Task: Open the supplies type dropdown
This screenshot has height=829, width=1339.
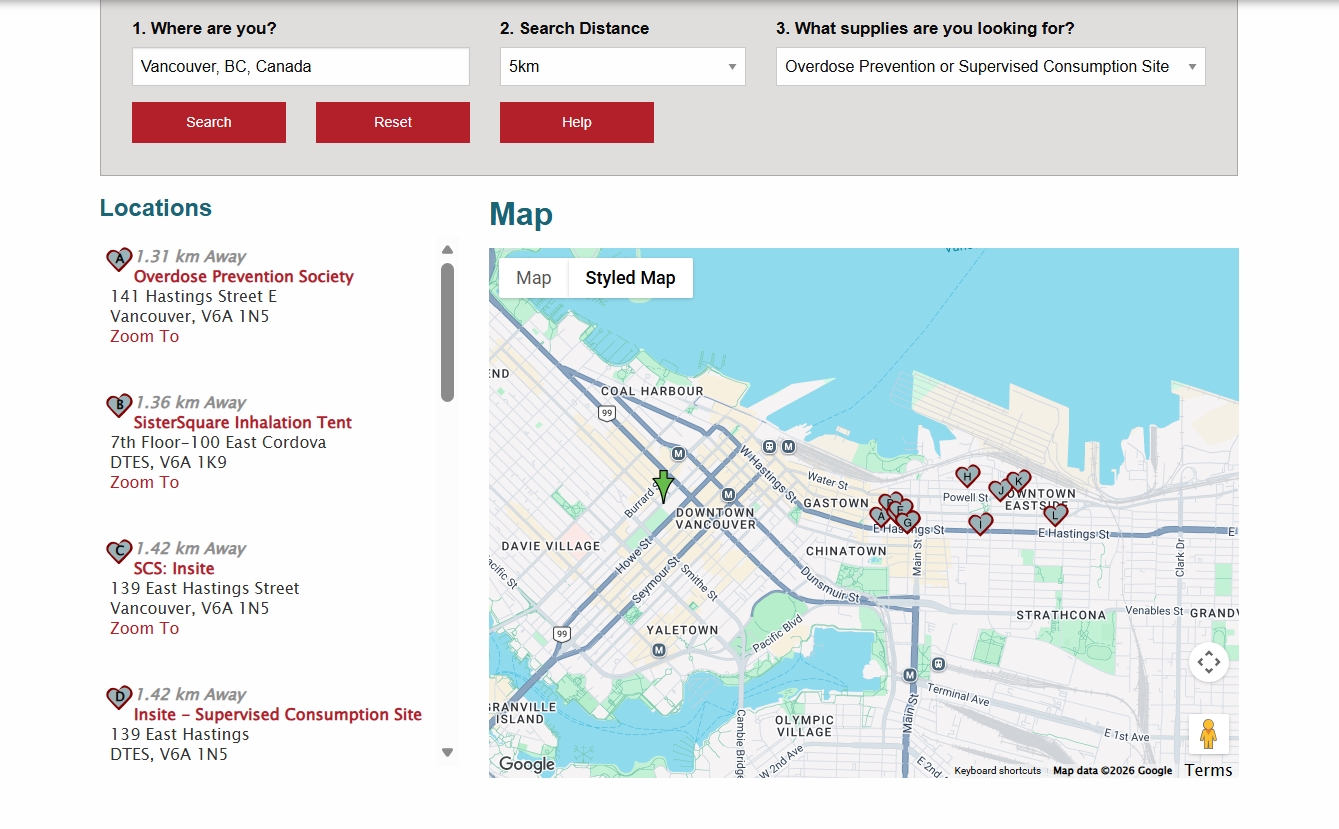Action: (x=991, y=67)
